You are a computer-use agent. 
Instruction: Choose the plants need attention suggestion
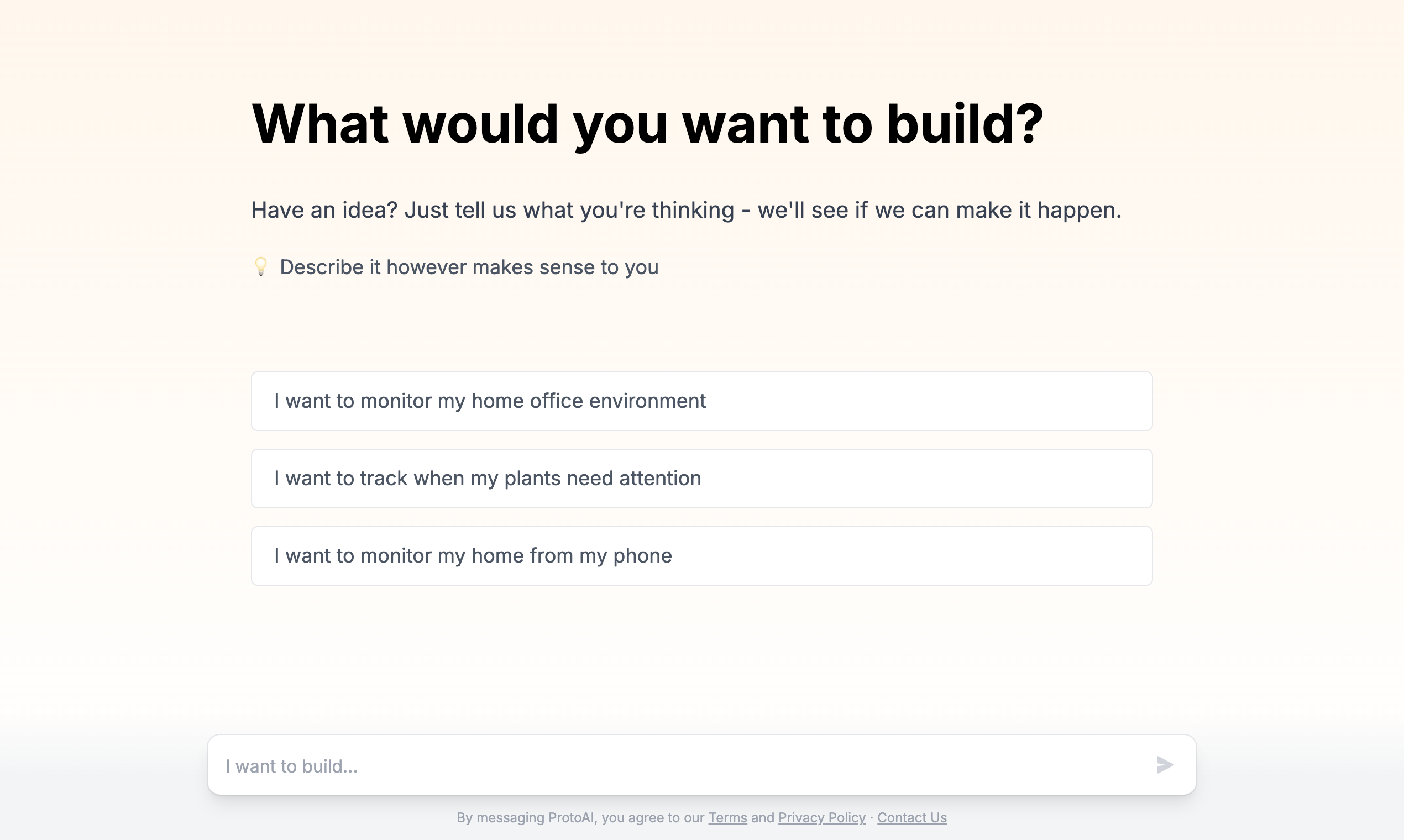pyautogui.click(x=701, y=478)
